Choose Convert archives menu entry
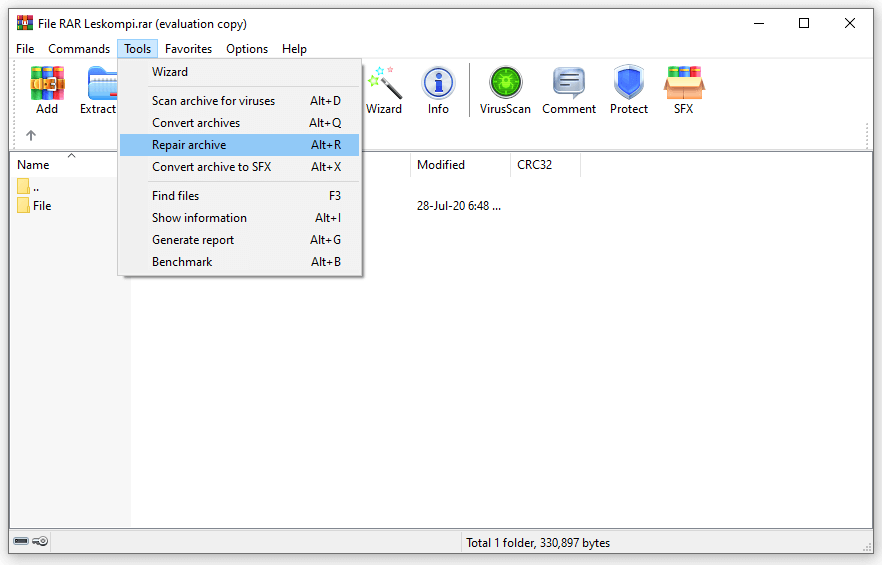 tap(240, 123)
